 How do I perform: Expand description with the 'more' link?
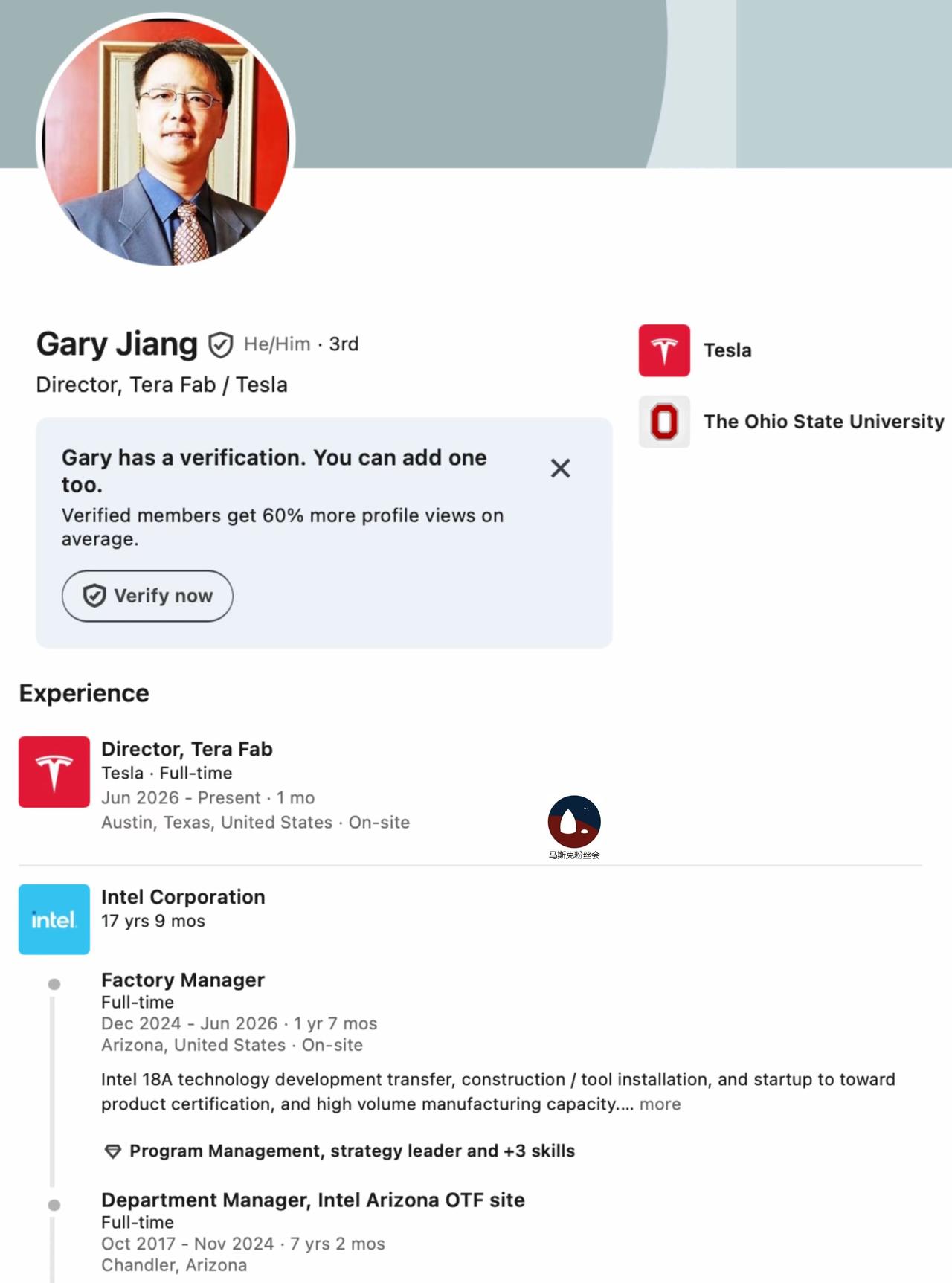pyautogui.click(x=660, y=1104)
